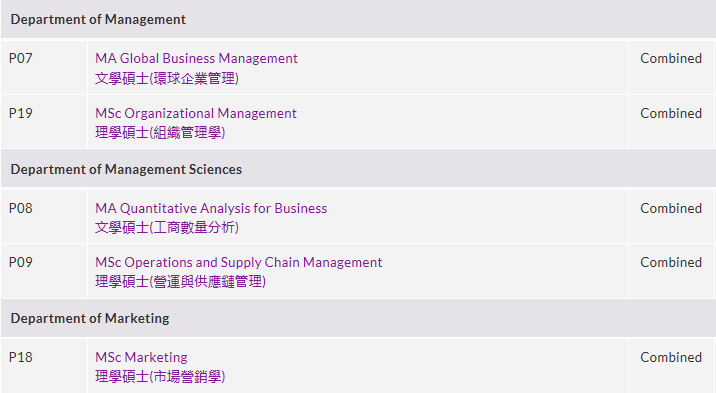716x393 pixels.
Task: Open MA Quantitative Analysis for Business link
Action: [x=211, y=208]
